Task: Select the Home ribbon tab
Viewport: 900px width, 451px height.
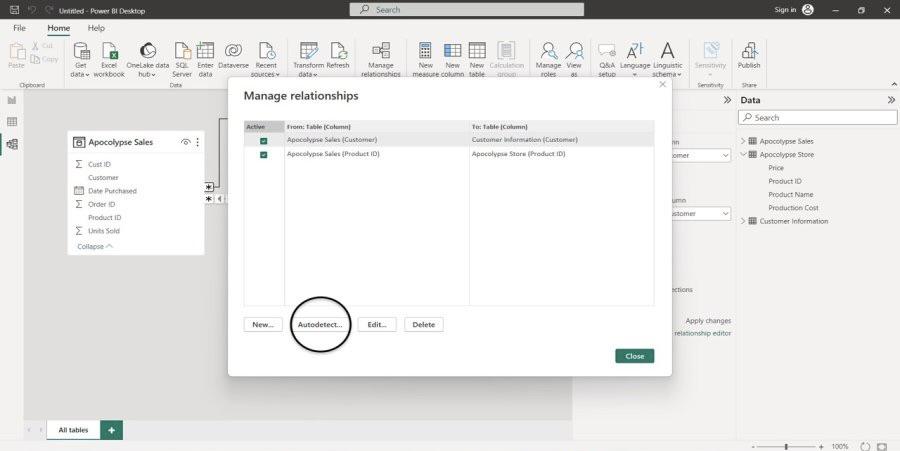Action: coord(59,28)
